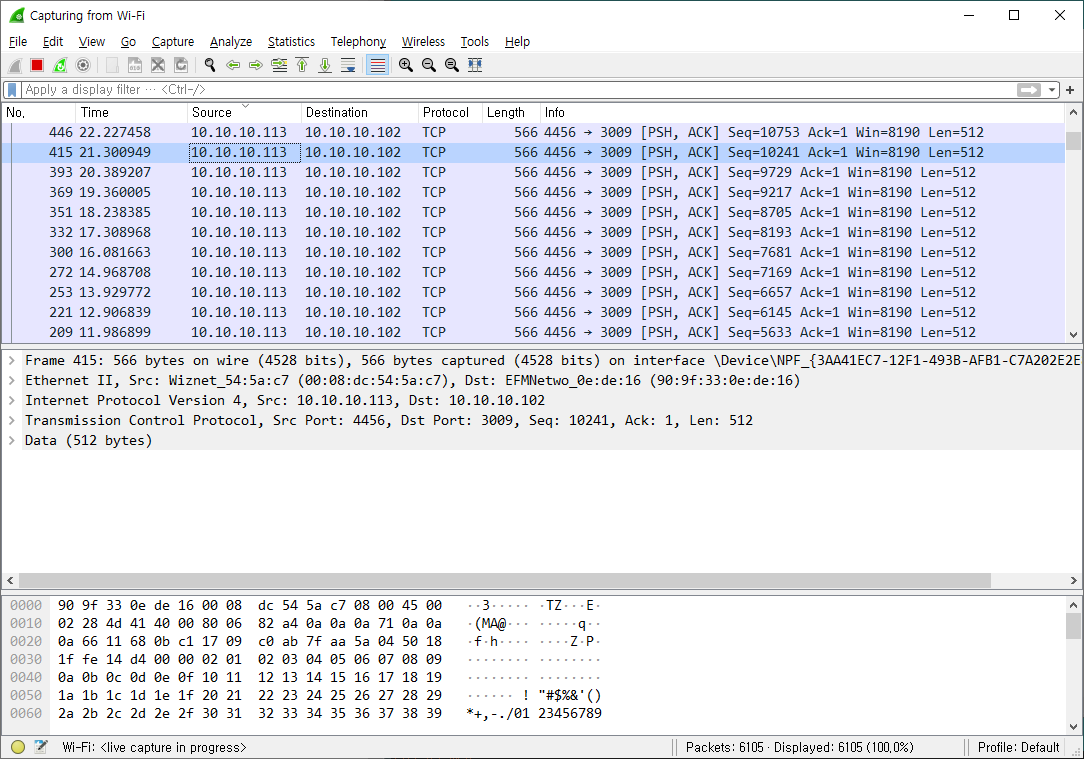Select packet 209 with Seq=5633
The height and width of the screenshot is (759, 1084).
click(x=534, y=332)
